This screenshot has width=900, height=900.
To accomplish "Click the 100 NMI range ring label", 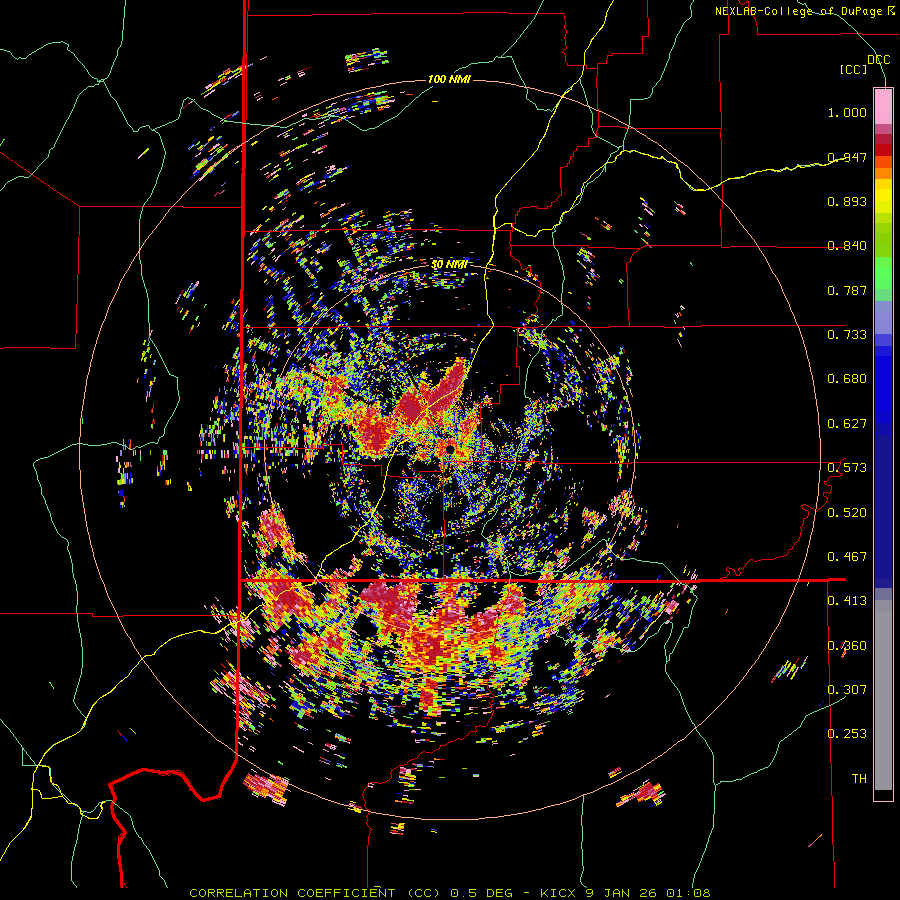I will (x=449, y=79).
